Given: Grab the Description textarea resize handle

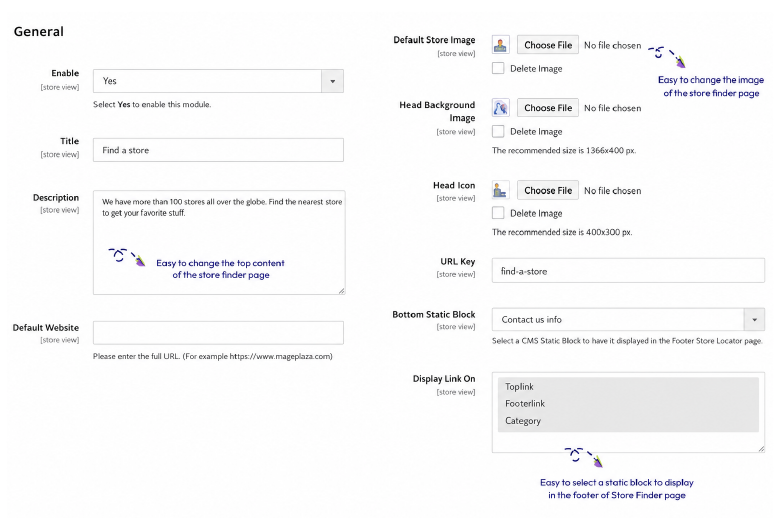Looking at the screenshot, I should tap(342, 291).
